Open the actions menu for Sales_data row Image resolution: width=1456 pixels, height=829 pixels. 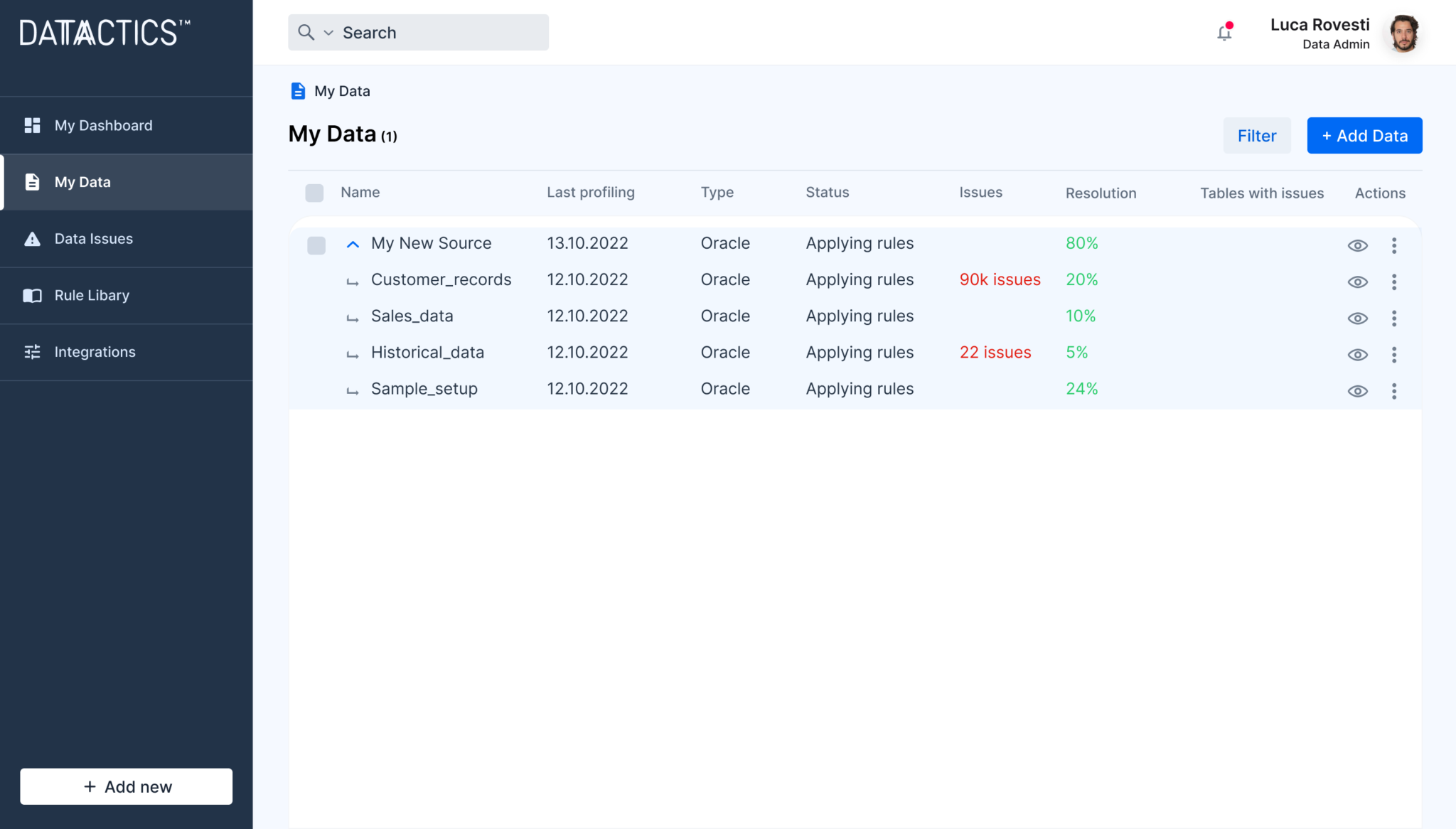click(1393, 318)
